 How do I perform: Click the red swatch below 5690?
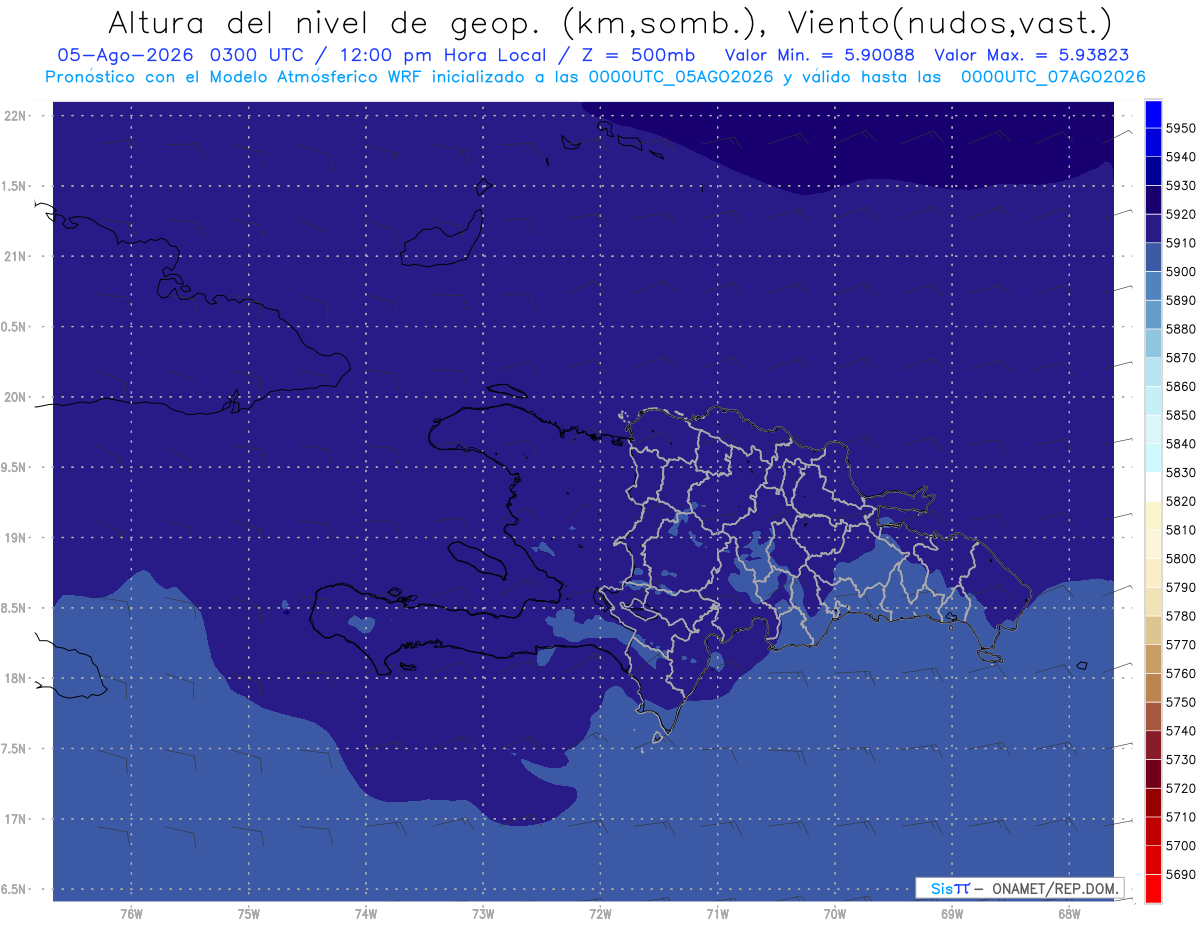point(1153,888)
